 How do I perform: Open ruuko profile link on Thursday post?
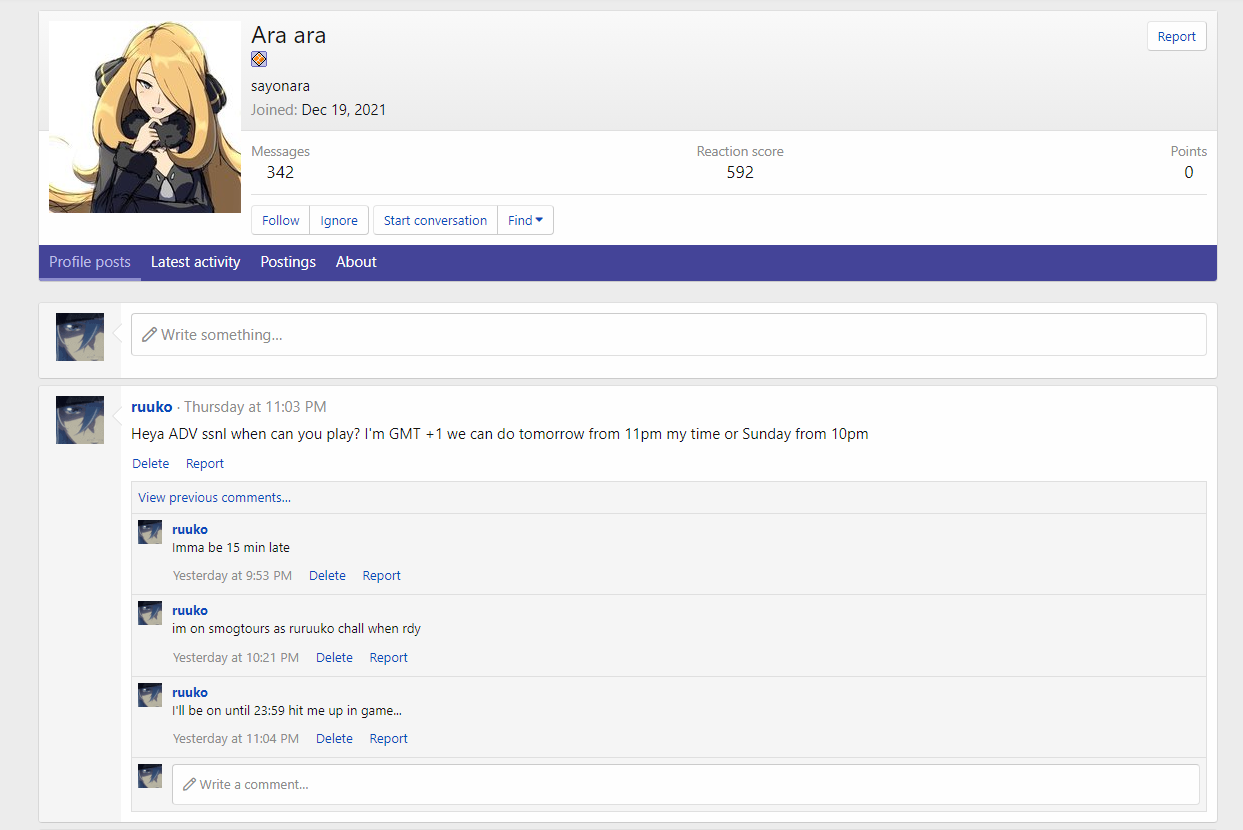coord(152,407)
